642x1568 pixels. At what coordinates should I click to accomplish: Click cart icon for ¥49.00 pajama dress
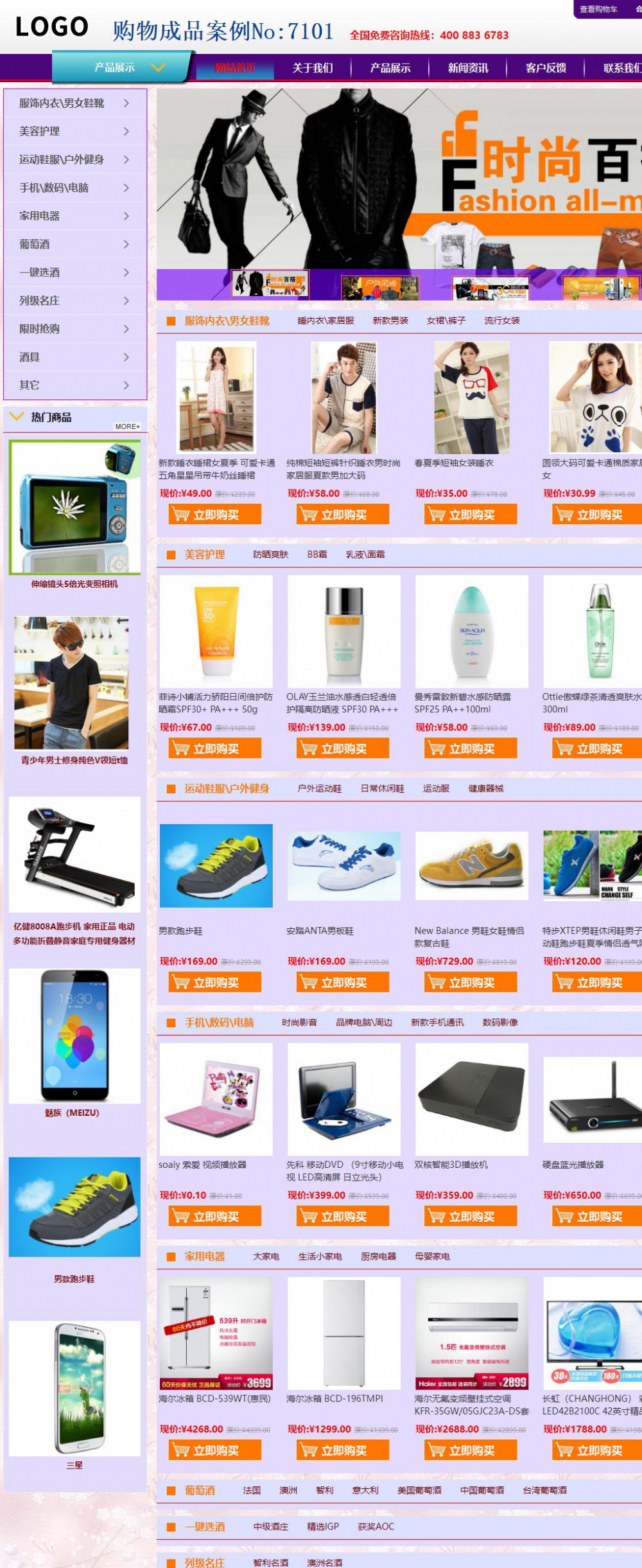click(181, 515)
